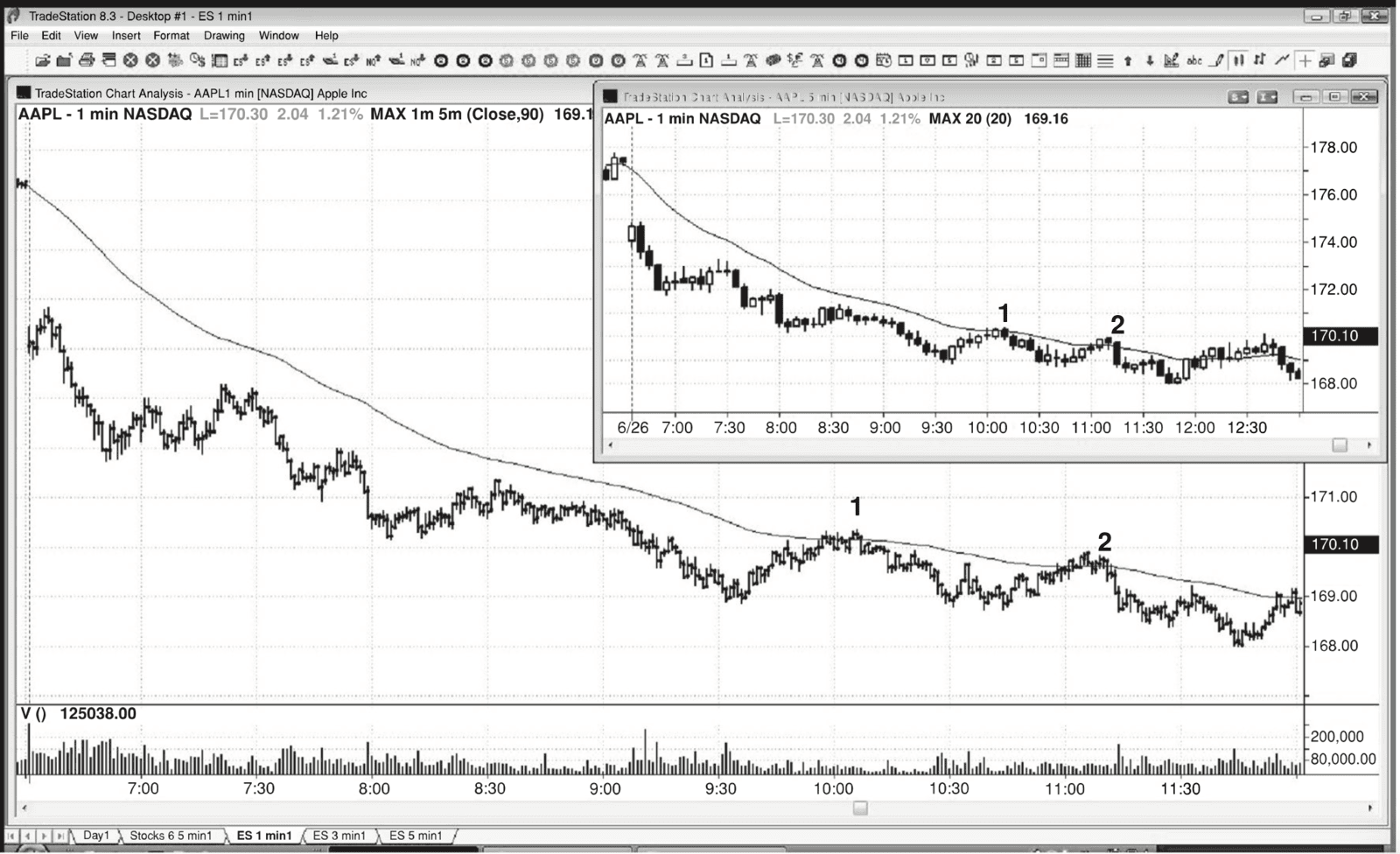This screenshot has width=1400, height=854.
Task: Switch to the Day1 workspace tab
Action: point(95,836)
